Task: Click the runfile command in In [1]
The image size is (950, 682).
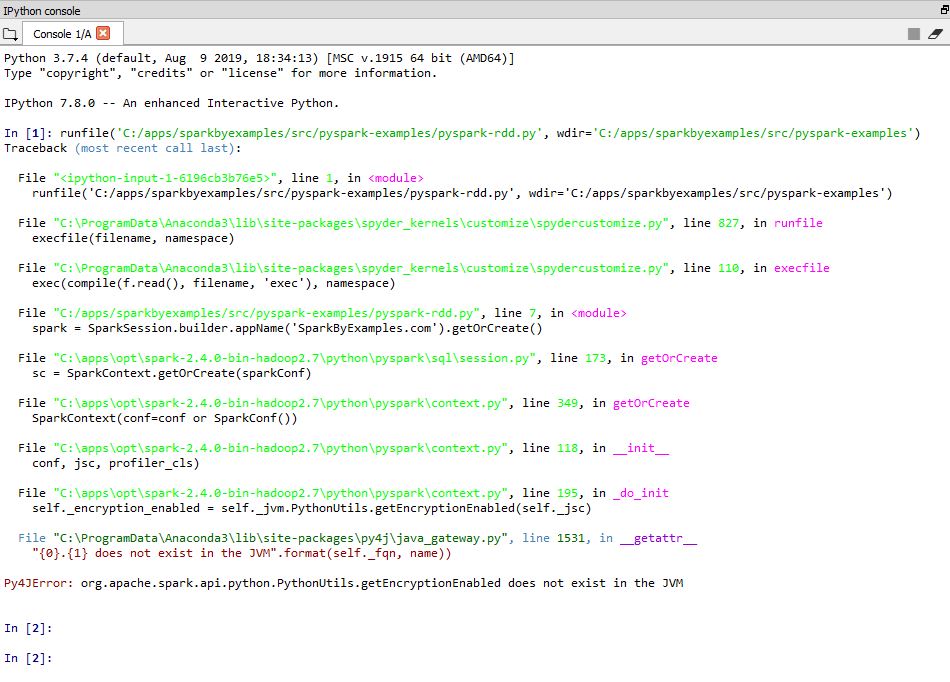Action: pos(400,131)
